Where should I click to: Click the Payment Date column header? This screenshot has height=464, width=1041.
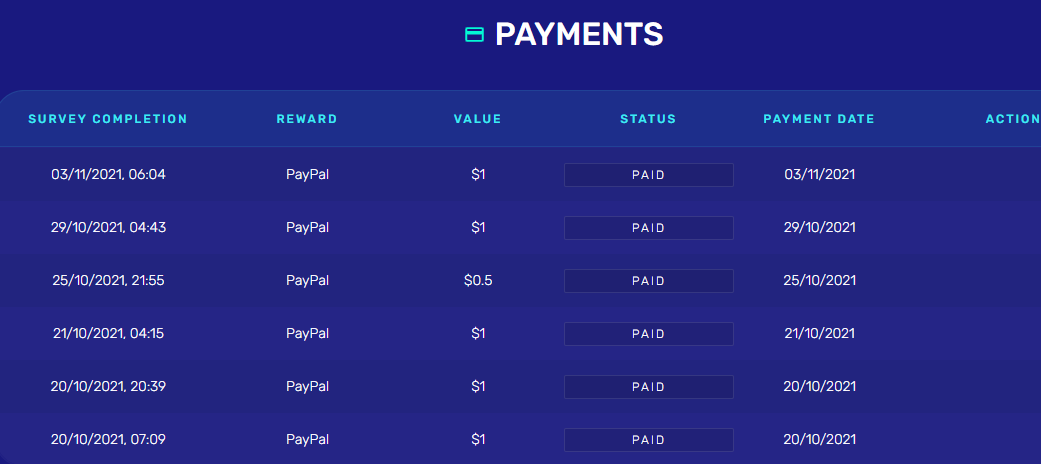pyautogui.click(x=819, y=119)
